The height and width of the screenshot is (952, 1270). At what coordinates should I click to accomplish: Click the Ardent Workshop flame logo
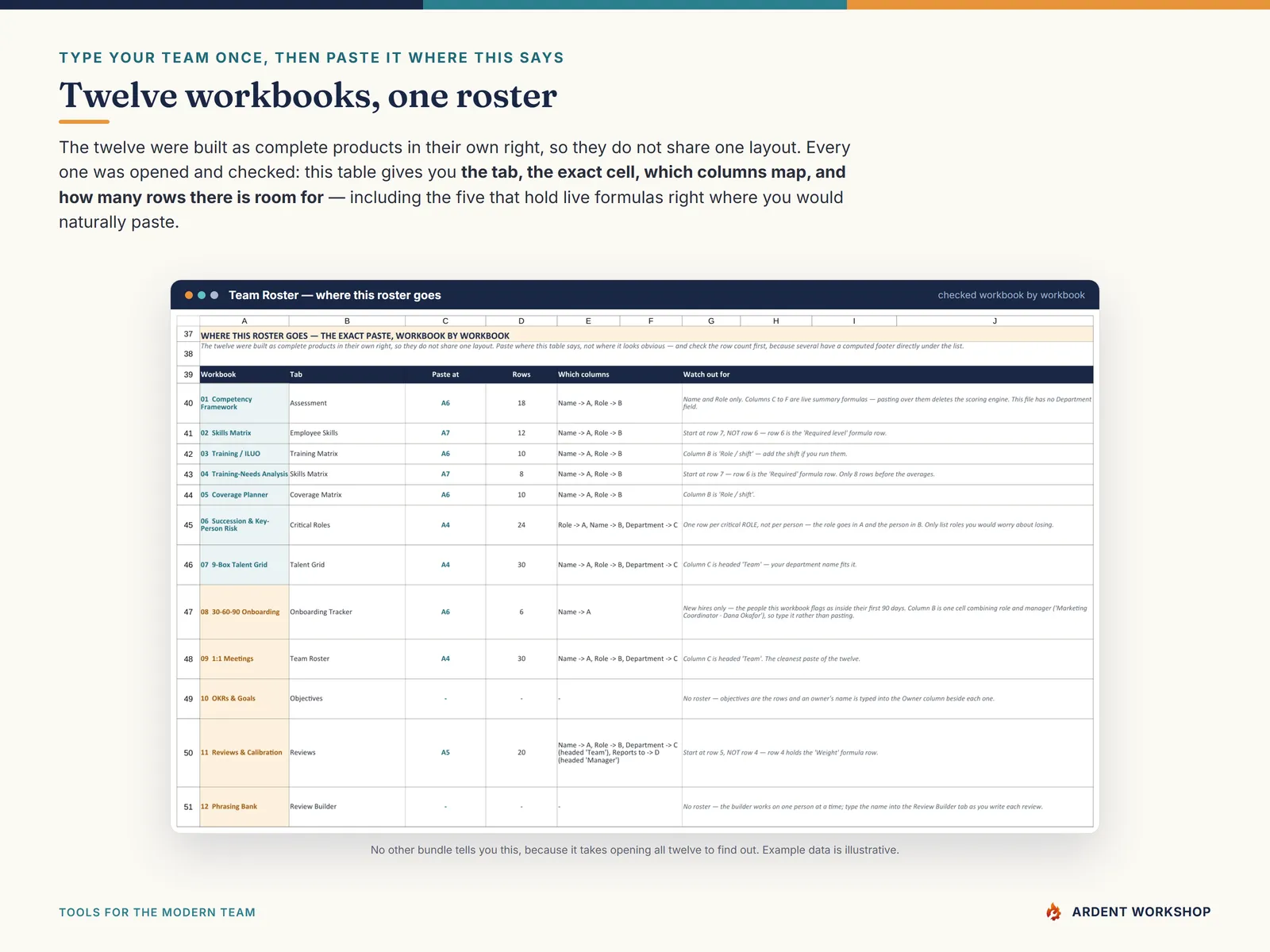pyautogui.click(x=1053, y=912)
